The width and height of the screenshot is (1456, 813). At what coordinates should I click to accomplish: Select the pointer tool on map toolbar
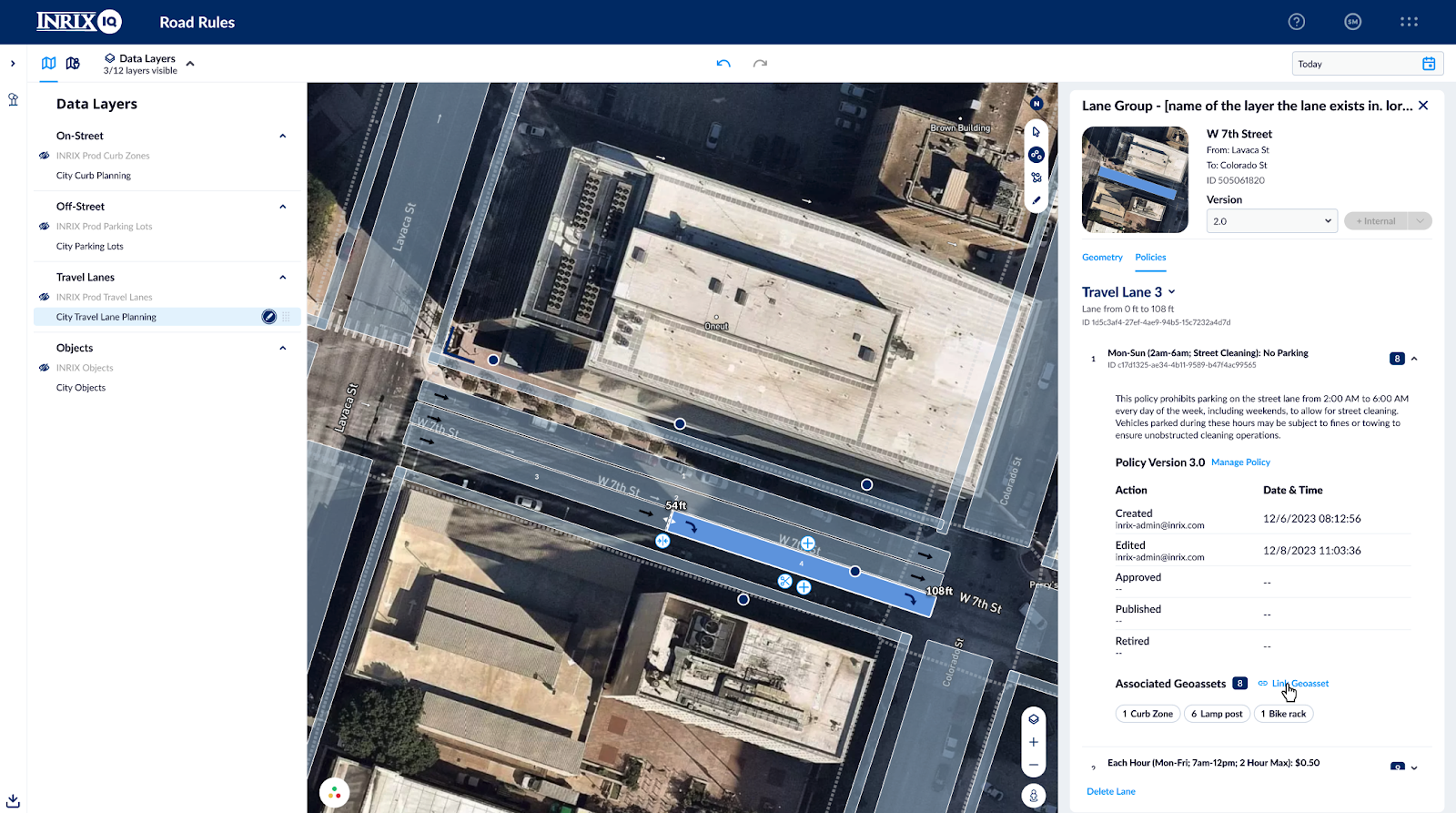(x=1036, y=132)
